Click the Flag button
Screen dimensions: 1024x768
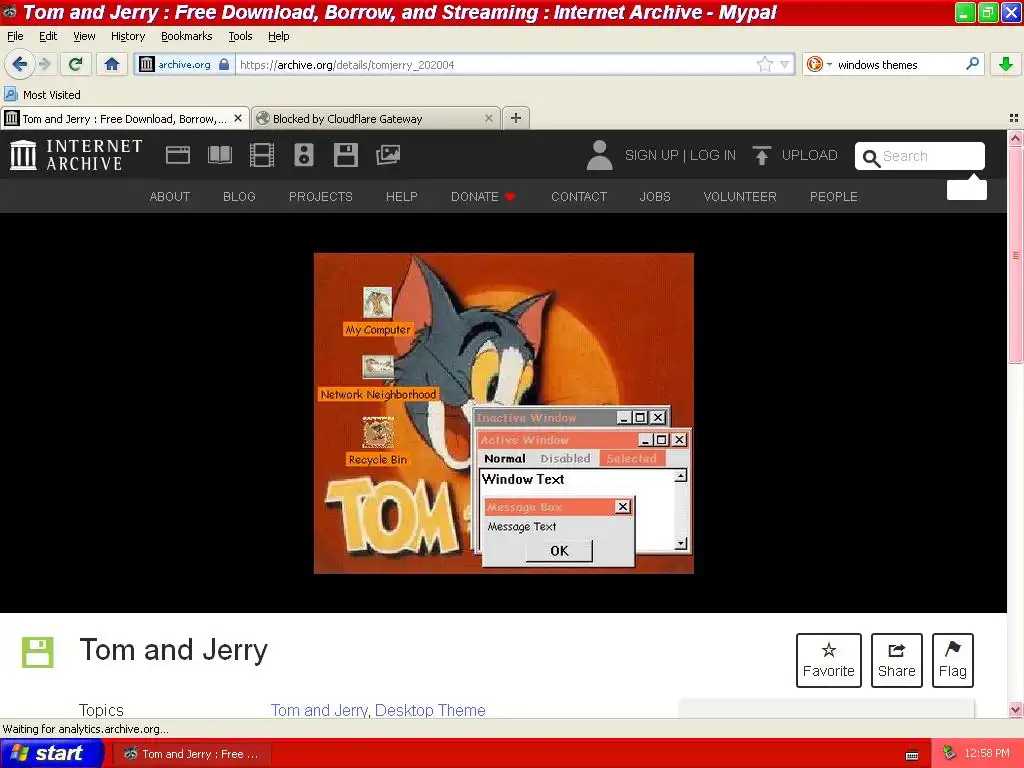tap(953, 660)
